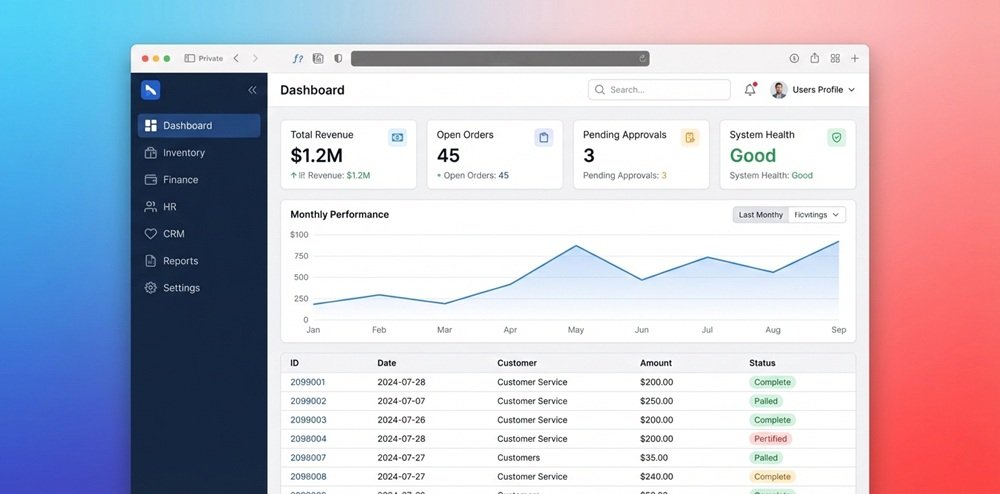The image size is (1000, 494).
Task: Click the System Health shield icon
Action: click(836, 137)
